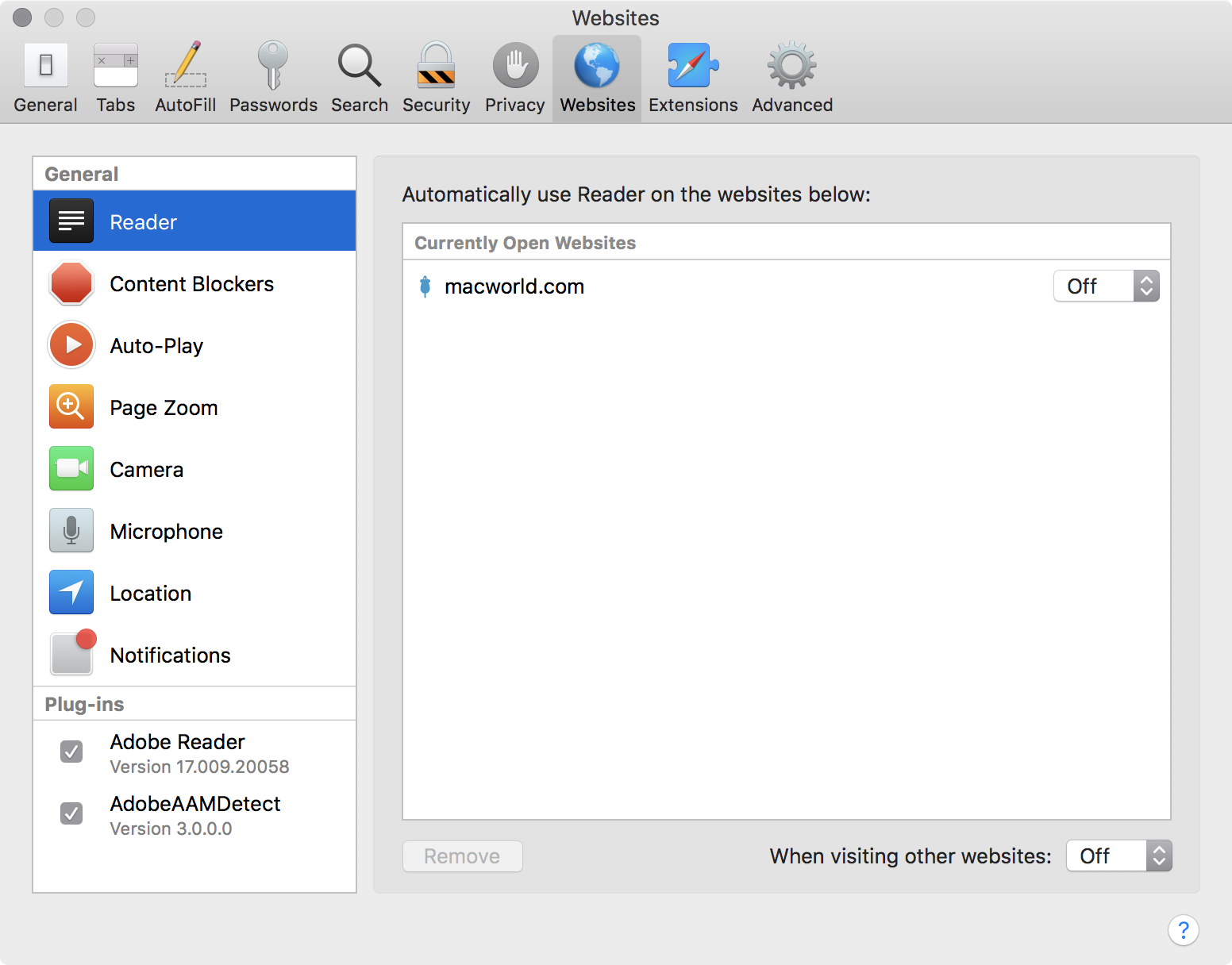
Task: Click the Notifications badge icon
Action: click(x=73, y=652)
